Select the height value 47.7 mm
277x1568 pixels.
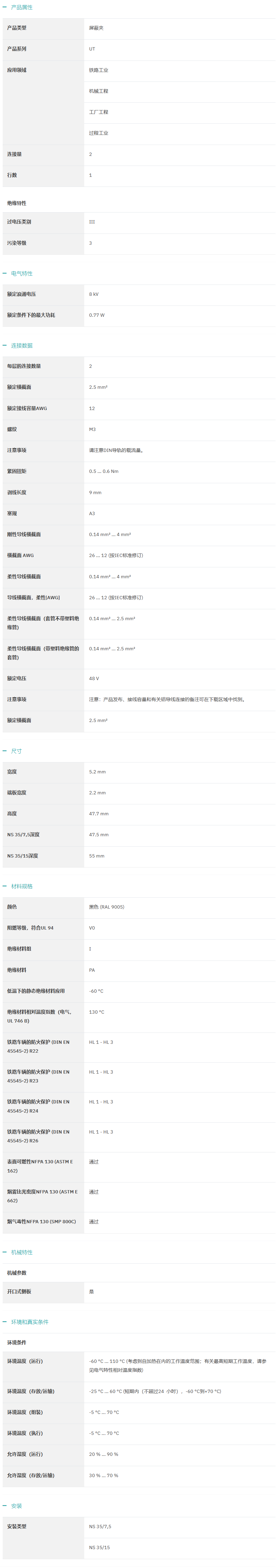pyautogui.click(x=99, y=813)
